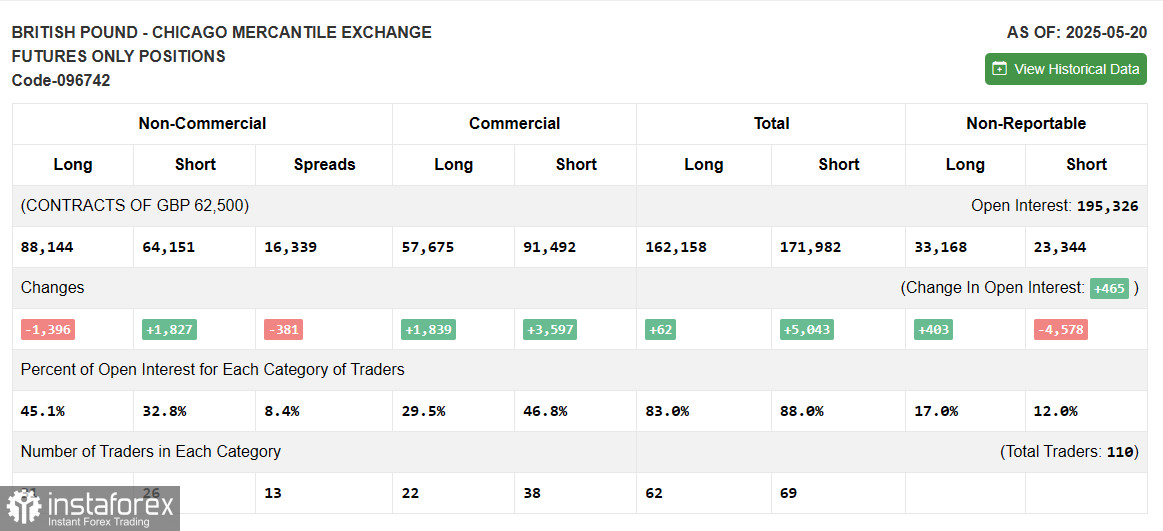Click the red -4,578 change badge
Viewport: 1163px width, 531px height.
(x=1060, y=329)
